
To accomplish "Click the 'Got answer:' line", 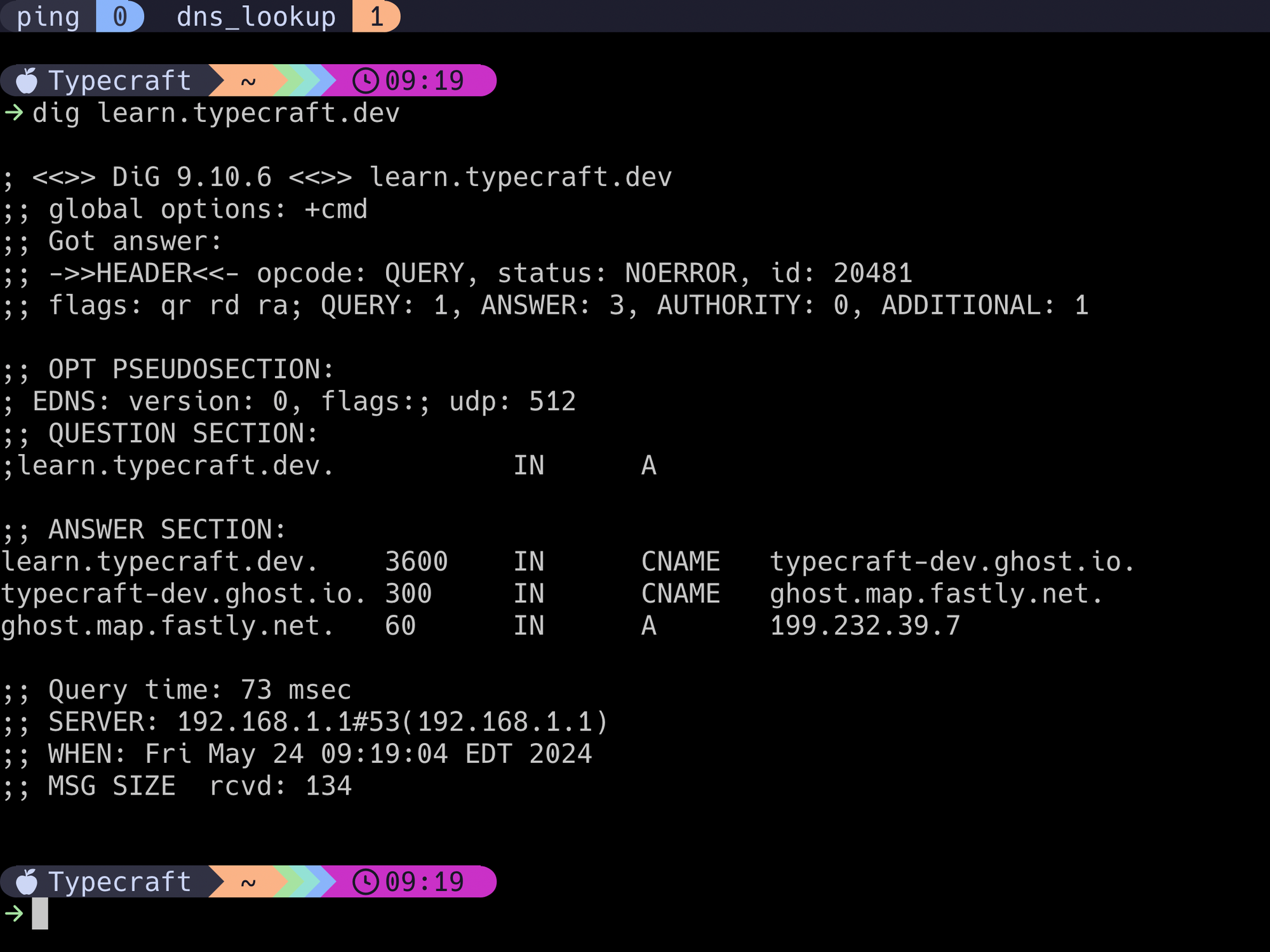I will [135, 241].
